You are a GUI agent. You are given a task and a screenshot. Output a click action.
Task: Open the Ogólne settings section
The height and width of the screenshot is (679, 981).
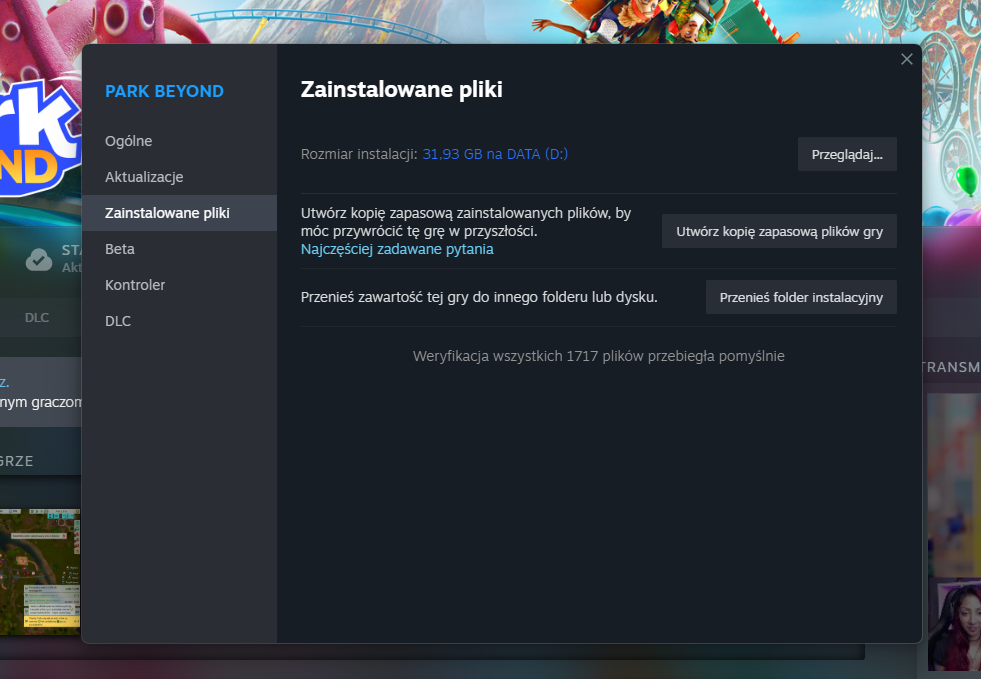[179, 141]
